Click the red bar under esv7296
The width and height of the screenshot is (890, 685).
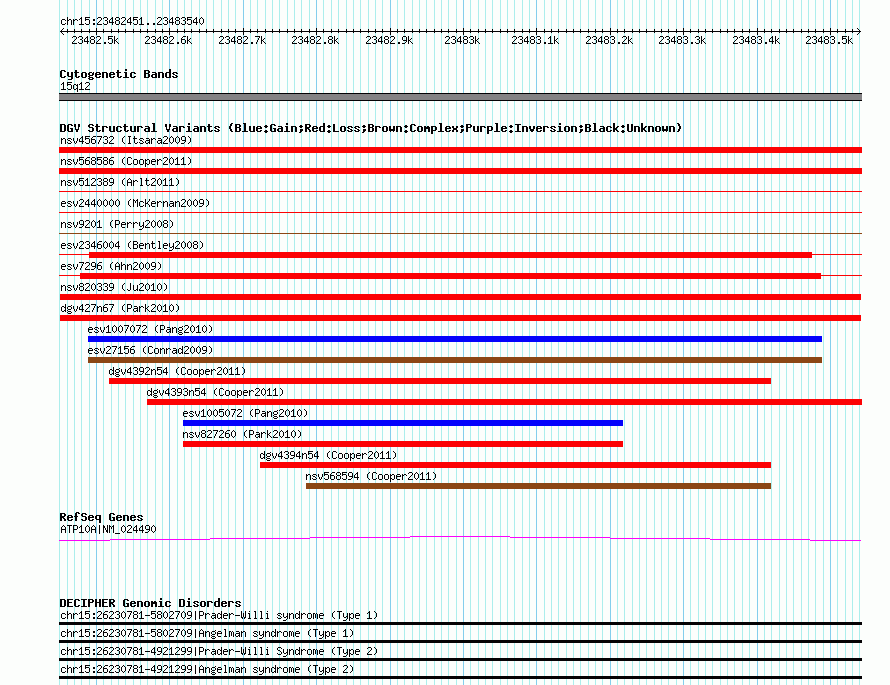point(451,276)
